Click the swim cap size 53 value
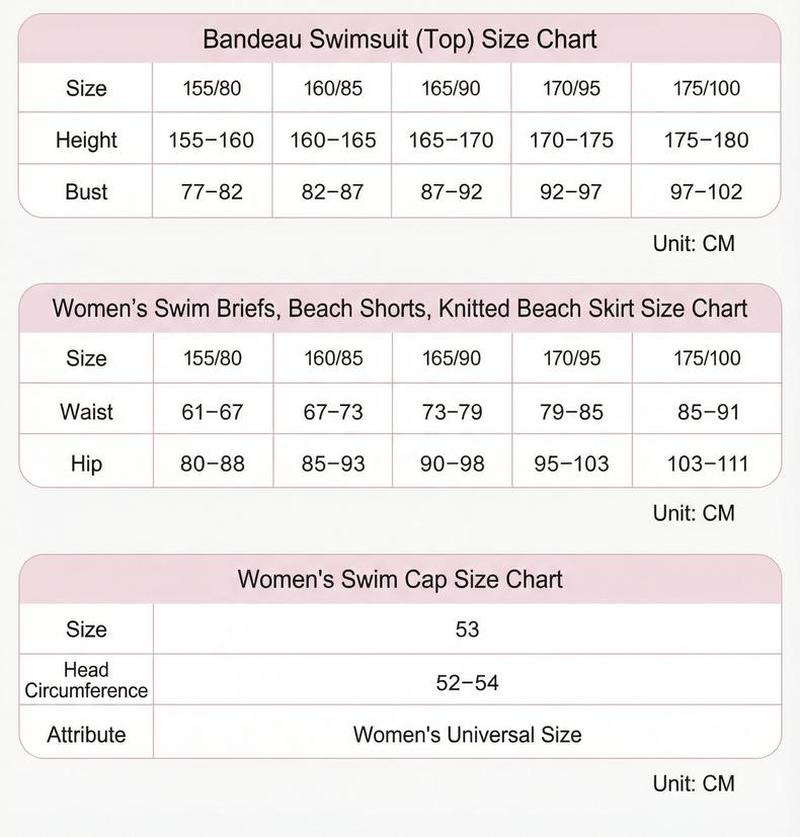Viewport: 800px width, 837px height. pyautogui.click(x=467, y=629)
